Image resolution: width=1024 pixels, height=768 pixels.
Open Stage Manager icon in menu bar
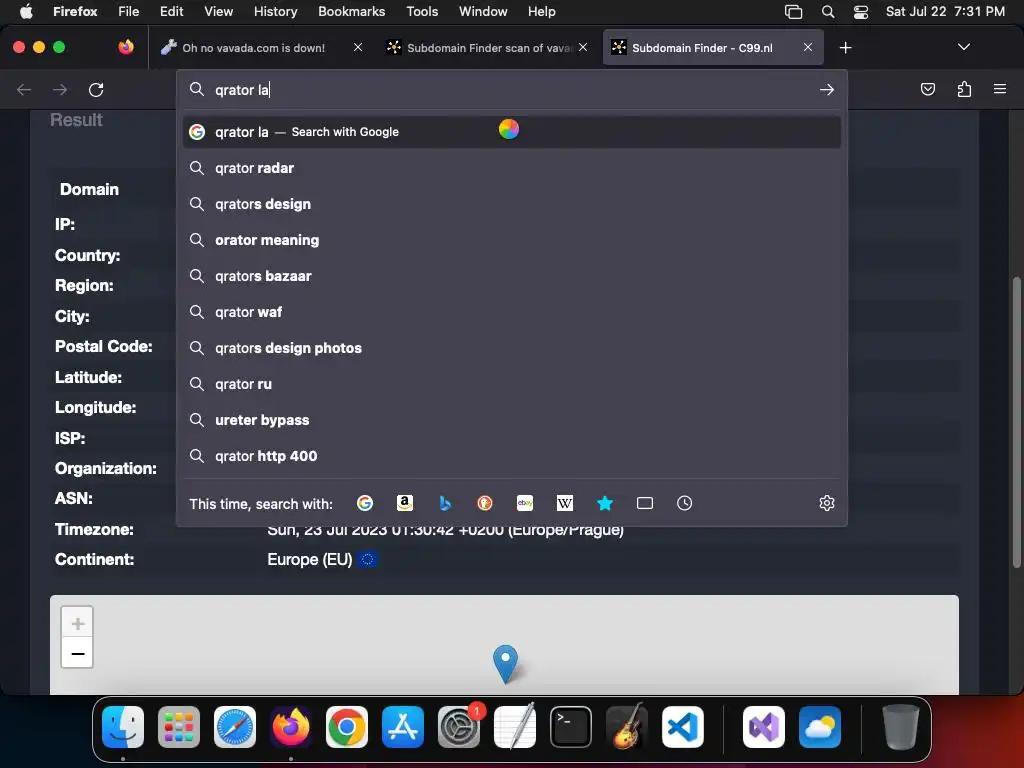pos(793,12)
